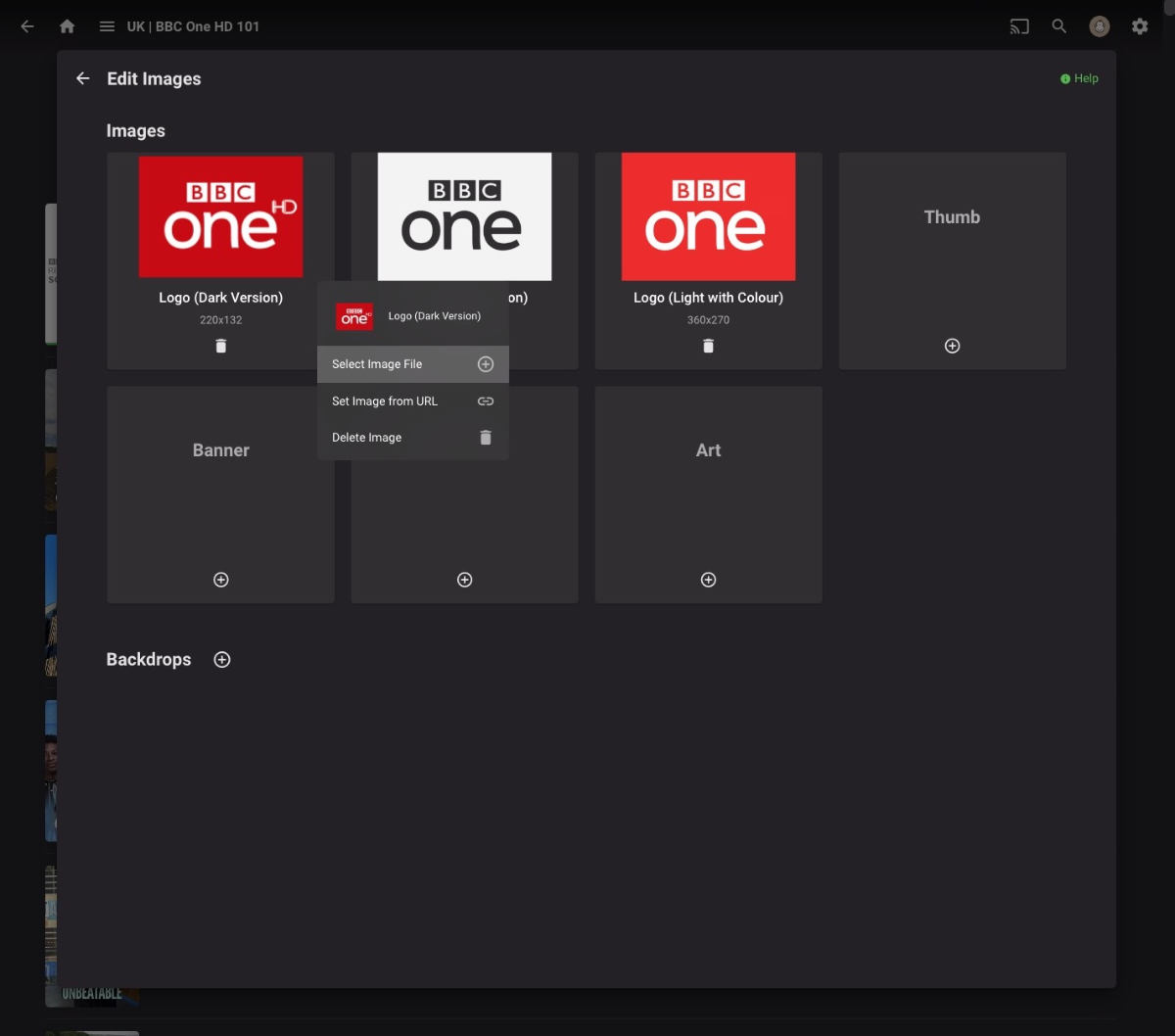Click the Edit Images back arrow
Screen dimensions: 1175x1036
point(83,78)
